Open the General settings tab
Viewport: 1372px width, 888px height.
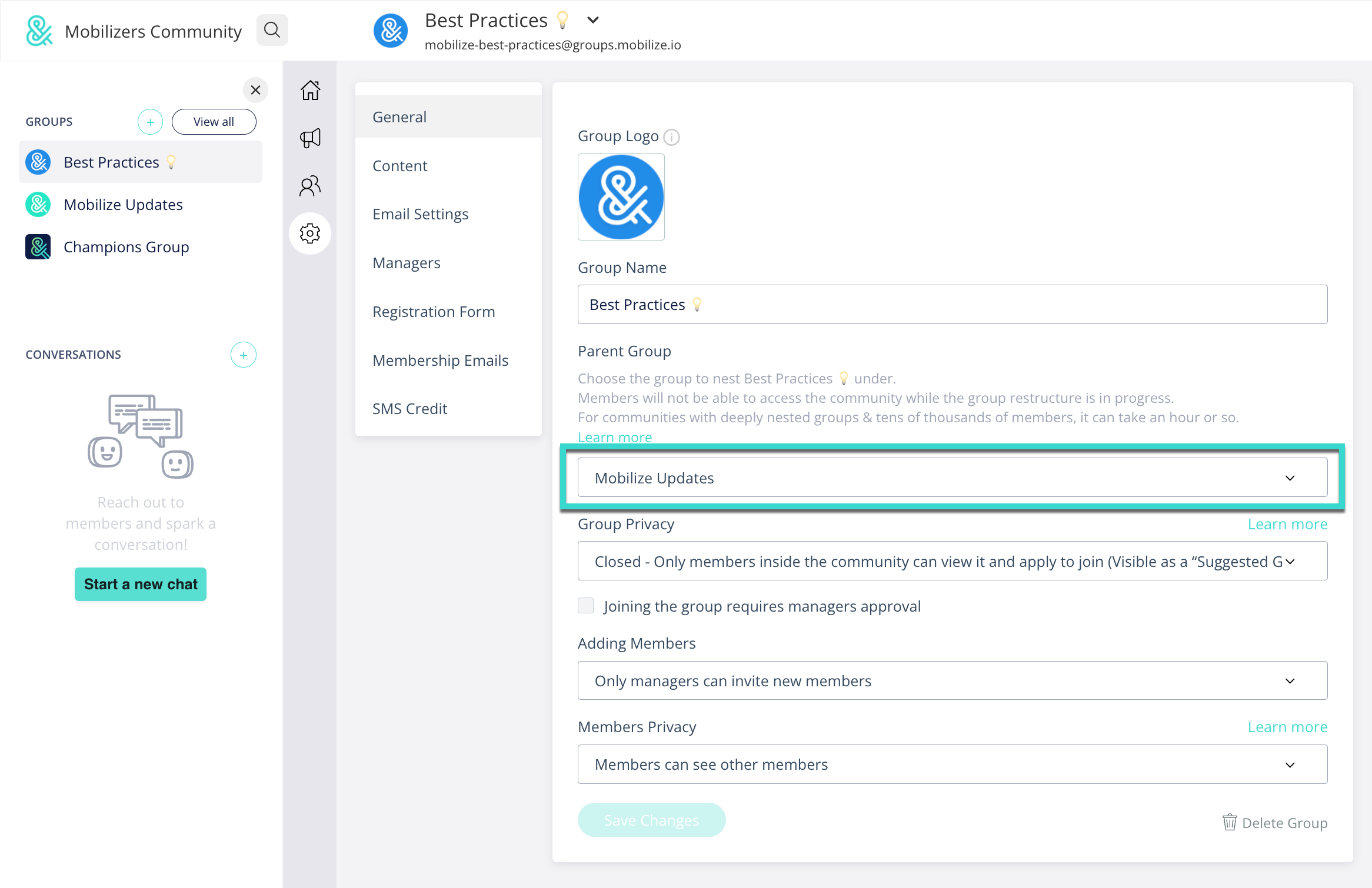pyautogui.click(x=448, y=117)
